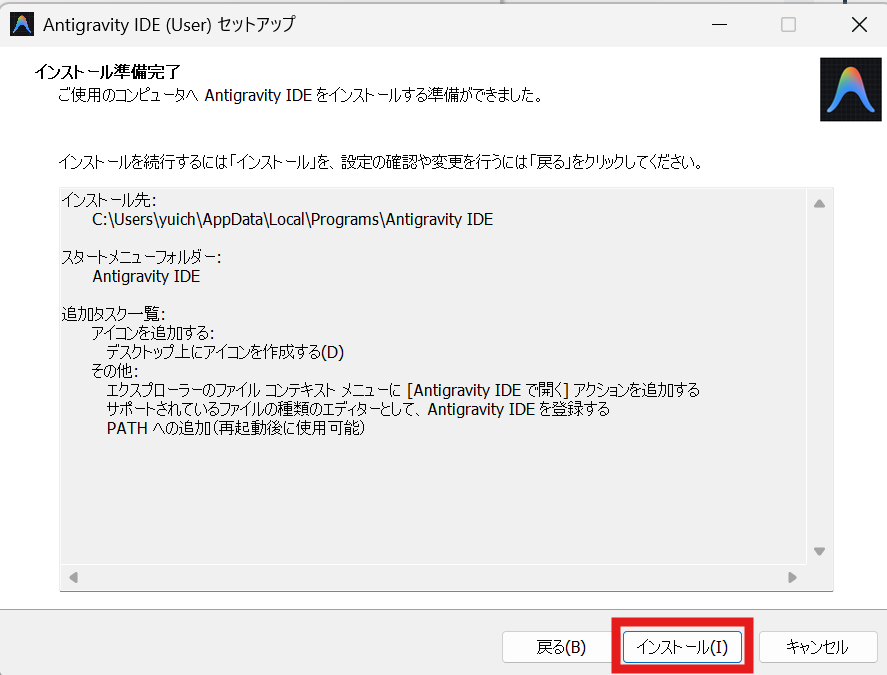Close the setup window
Viewport: 887px width, 675px height.
[859, 24]
